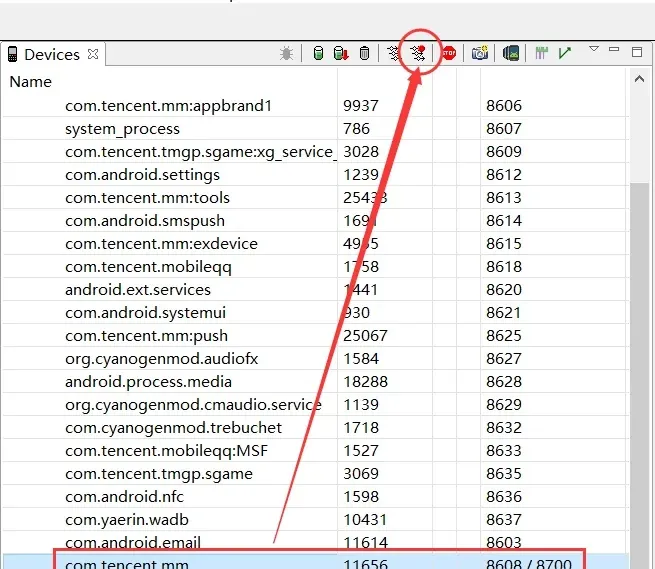Click the Update Threads icon

pos(393,53)
